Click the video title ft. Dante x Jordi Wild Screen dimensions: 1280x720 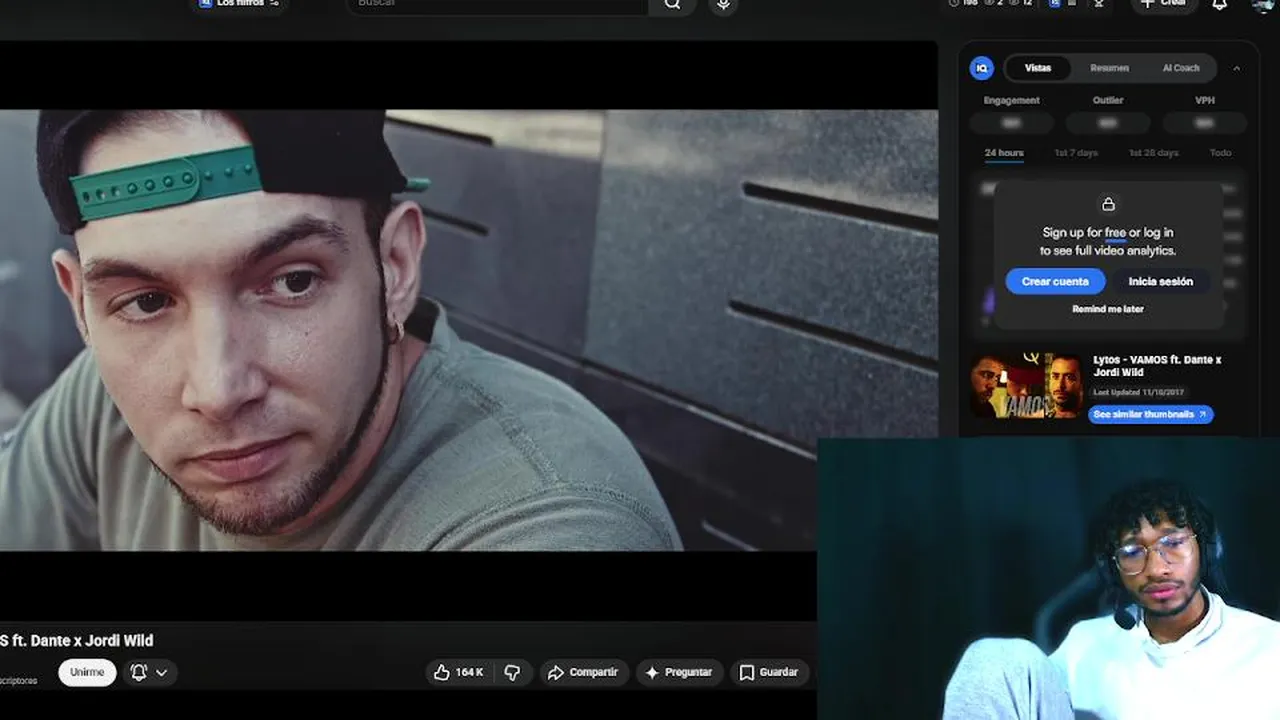tap(77, 641)
